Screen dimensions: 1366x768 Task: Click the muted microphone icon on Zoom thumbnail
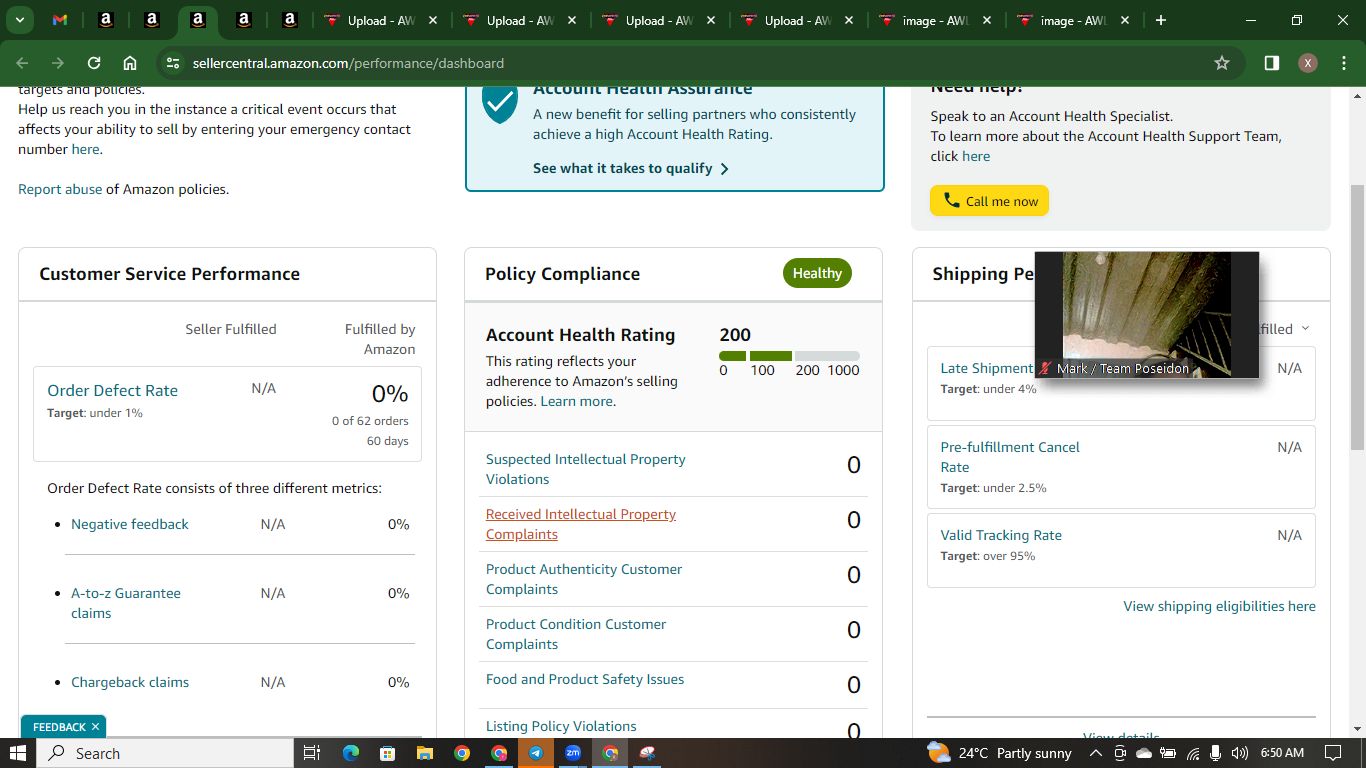tap(1046, 368)
